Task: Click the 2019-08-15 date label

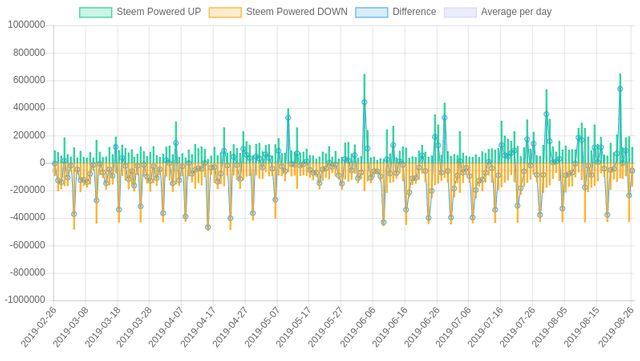Action: [580, 327]
